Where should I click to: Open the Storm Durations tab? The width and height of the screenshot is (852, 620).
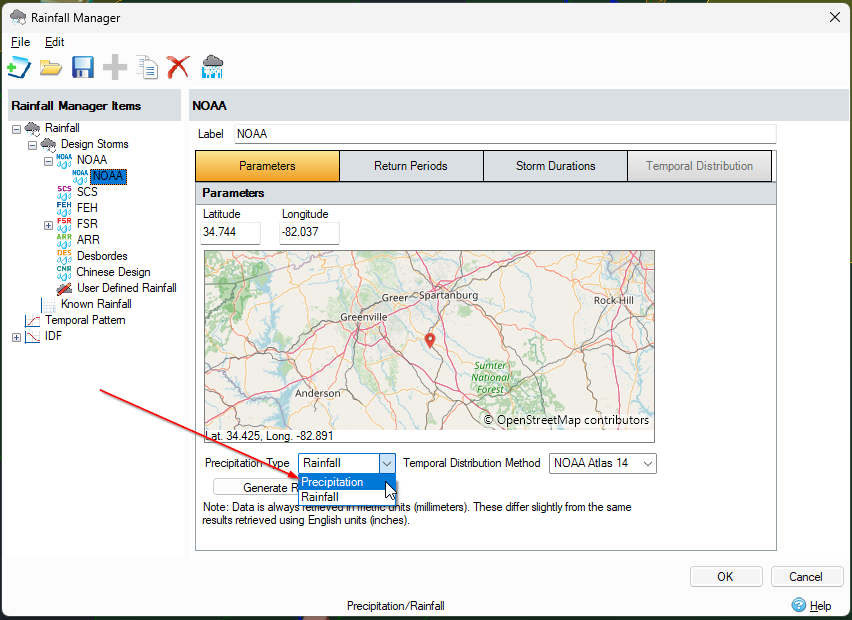point(555,166)
